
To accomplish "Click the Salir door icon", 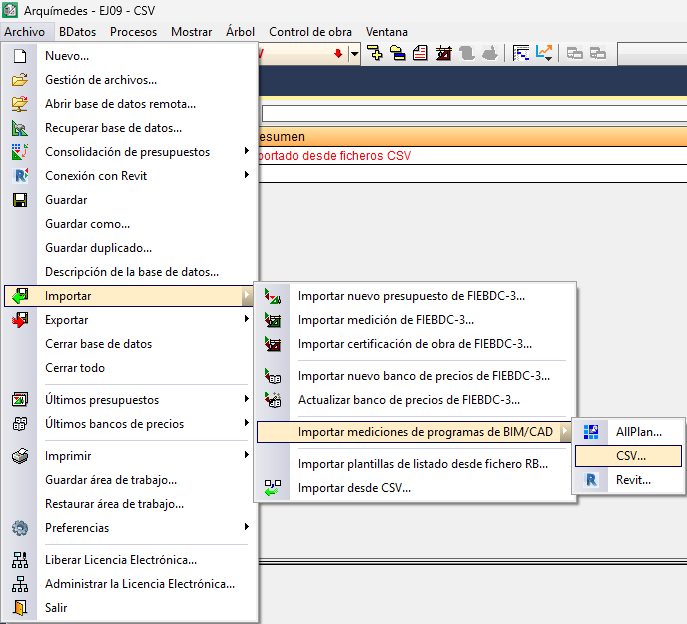I will [x=20, y=608].
